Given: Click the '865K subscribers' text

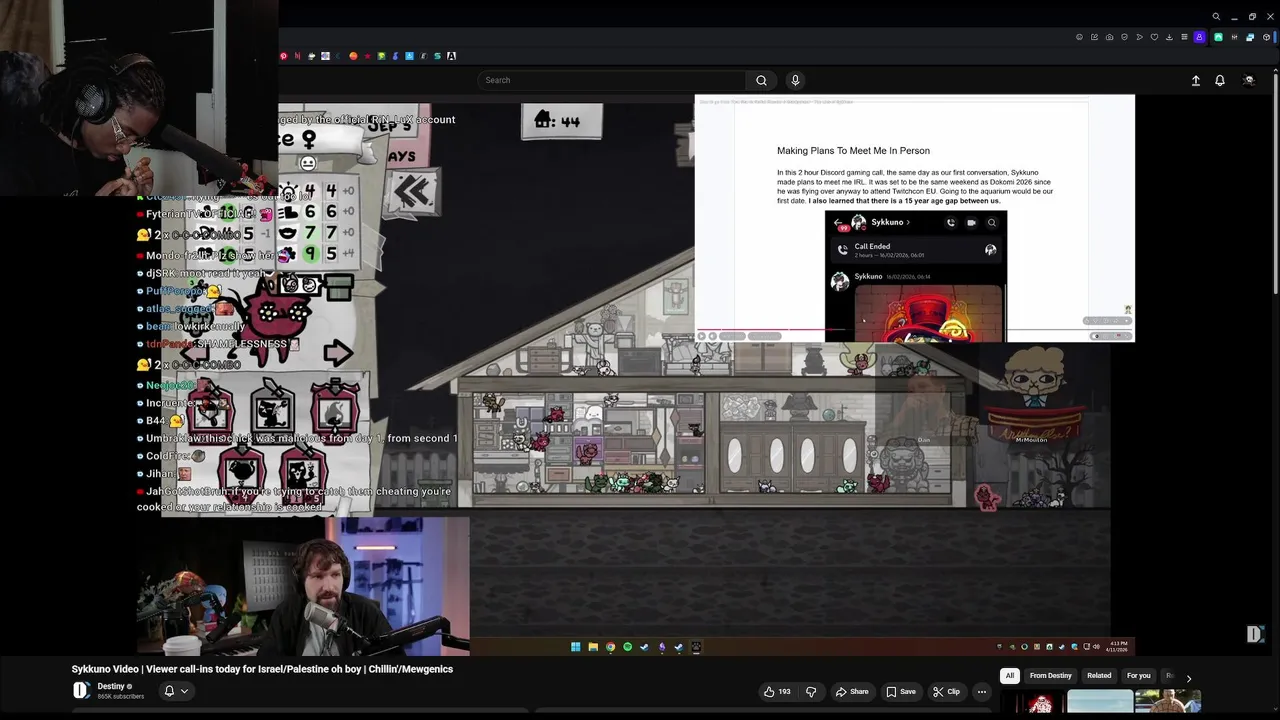Looking at the screenshot, I should [x=121, y=696].
